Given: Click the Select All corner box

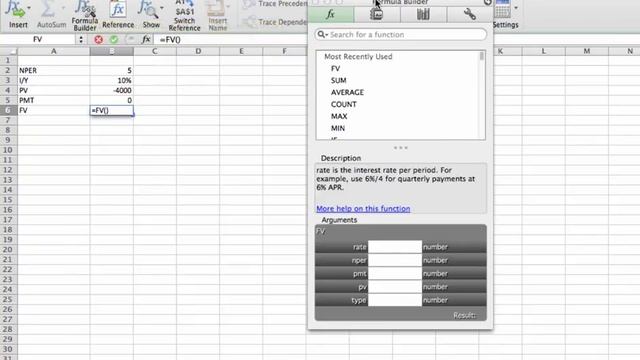Looking at the screenshot, I should pos(9,51).
